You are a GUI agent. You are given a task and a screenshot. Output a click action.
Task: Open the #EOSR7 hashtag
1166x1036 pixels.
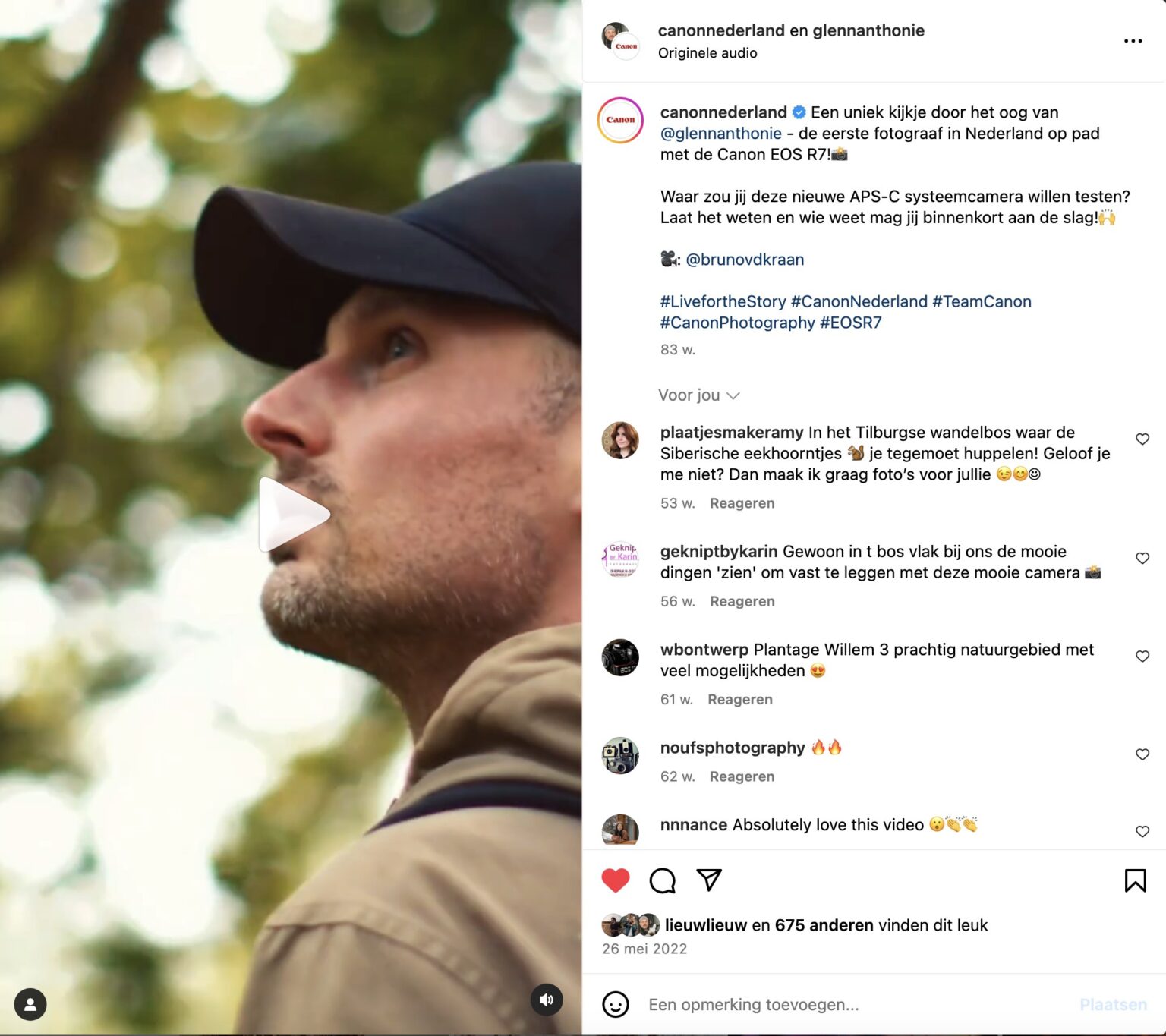(x=850, y=323)
